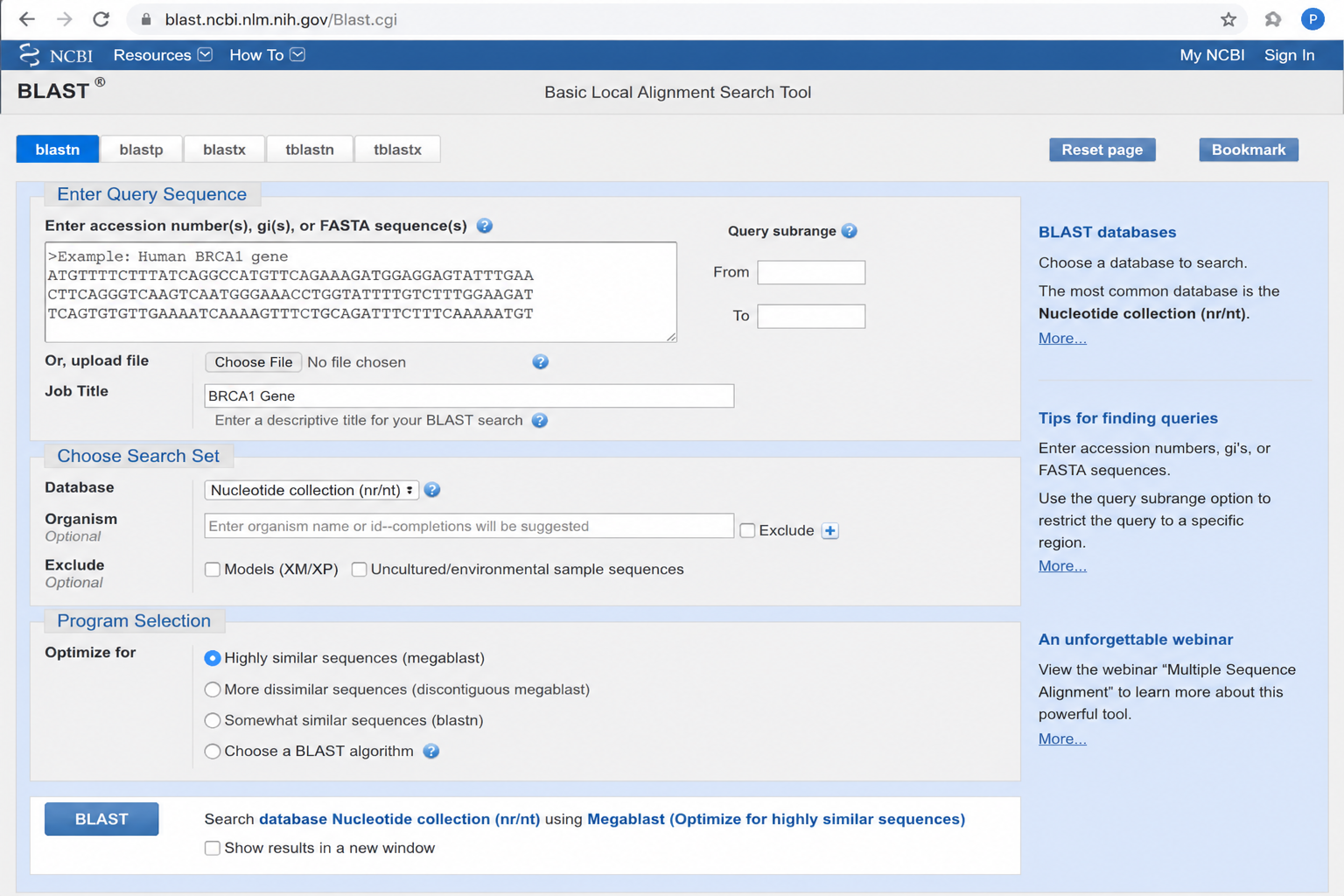Switch to the blastp tab
Image resolution: width=1344 pixels, height=896 pixels.
142,150
